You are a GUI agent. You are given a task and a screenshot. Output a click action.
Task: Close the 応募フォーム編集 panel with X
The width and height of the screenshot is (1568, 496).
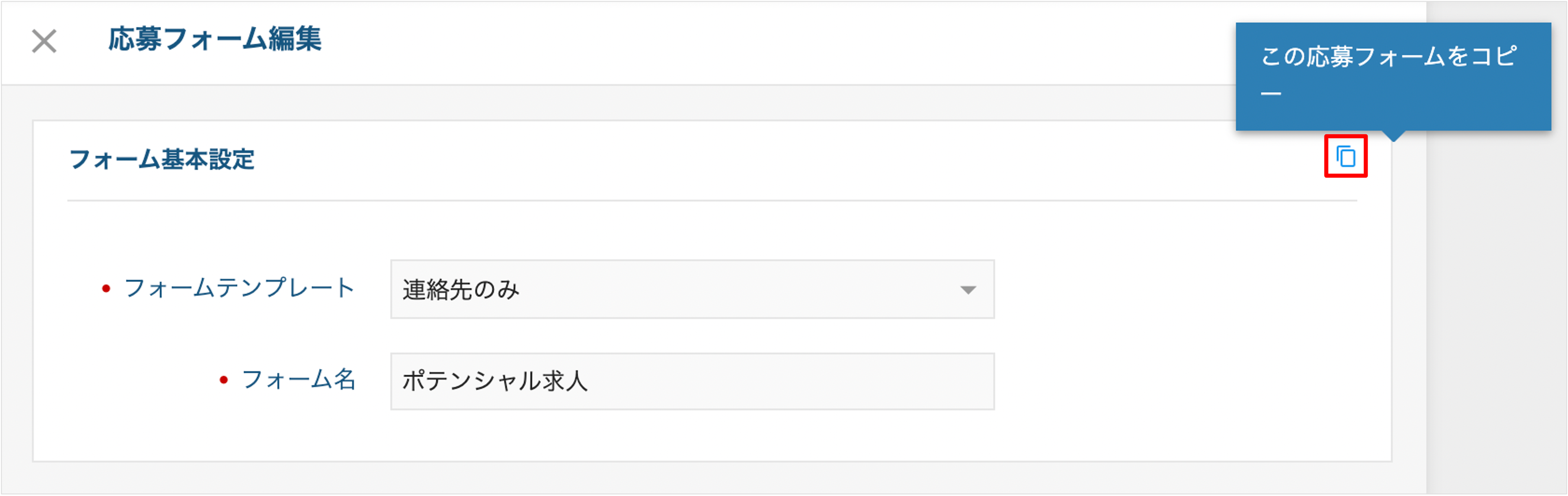[x=44, y=42]
